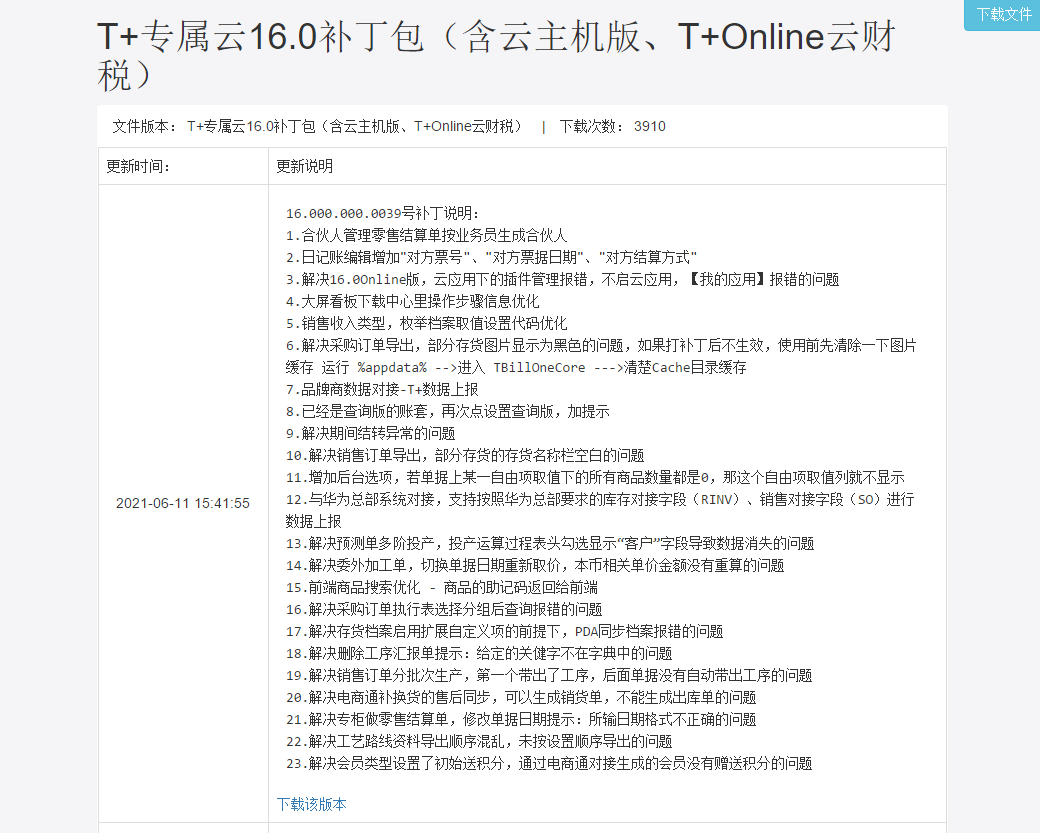This screenshot has height=833, width=1040.
Task: Click item 19 销售订单分批次生产 line
Action: 549,674
